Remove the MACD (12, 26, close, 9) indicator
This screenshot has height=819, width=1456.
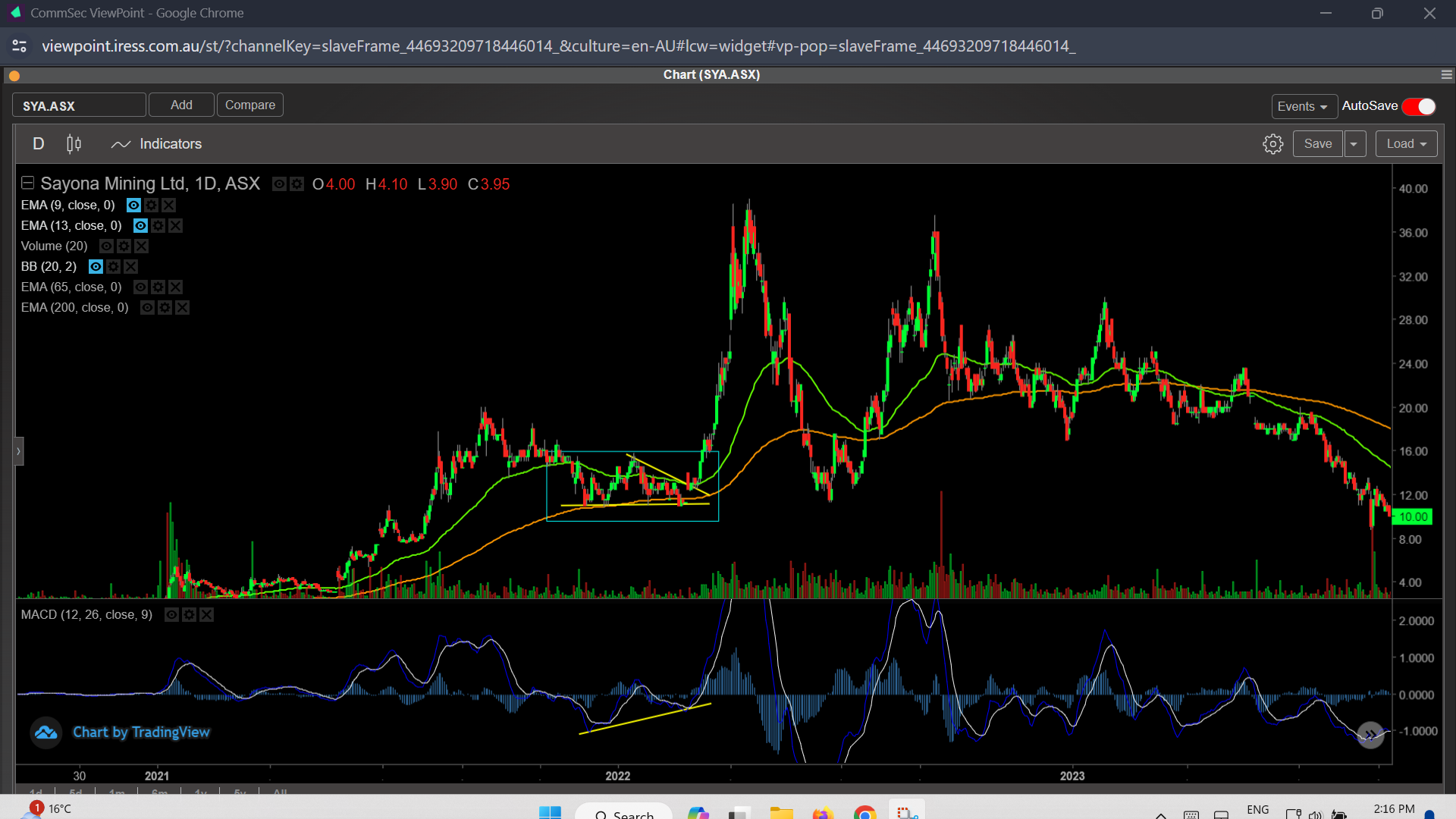(x=206, y=615)
